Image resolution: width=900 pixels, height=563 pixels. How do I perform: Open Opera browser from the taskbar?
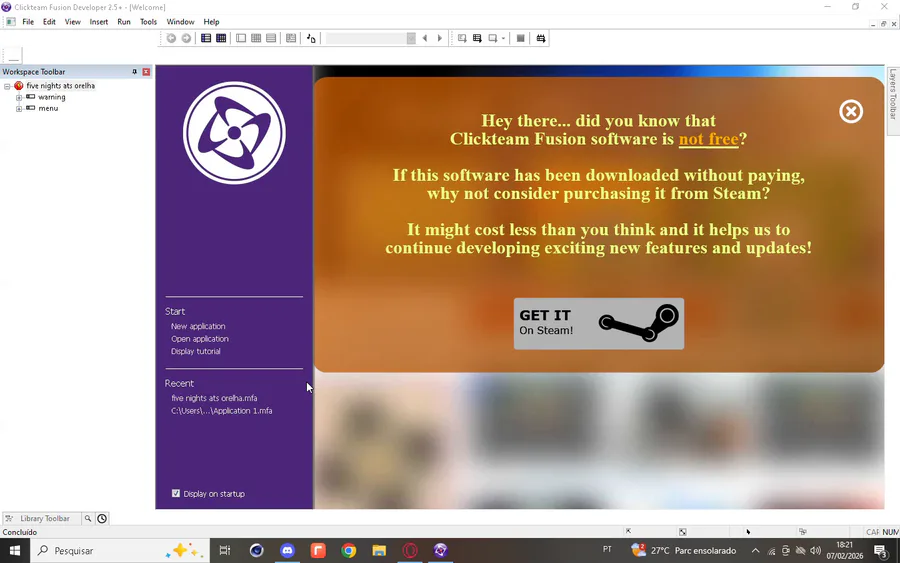point(410,551)
